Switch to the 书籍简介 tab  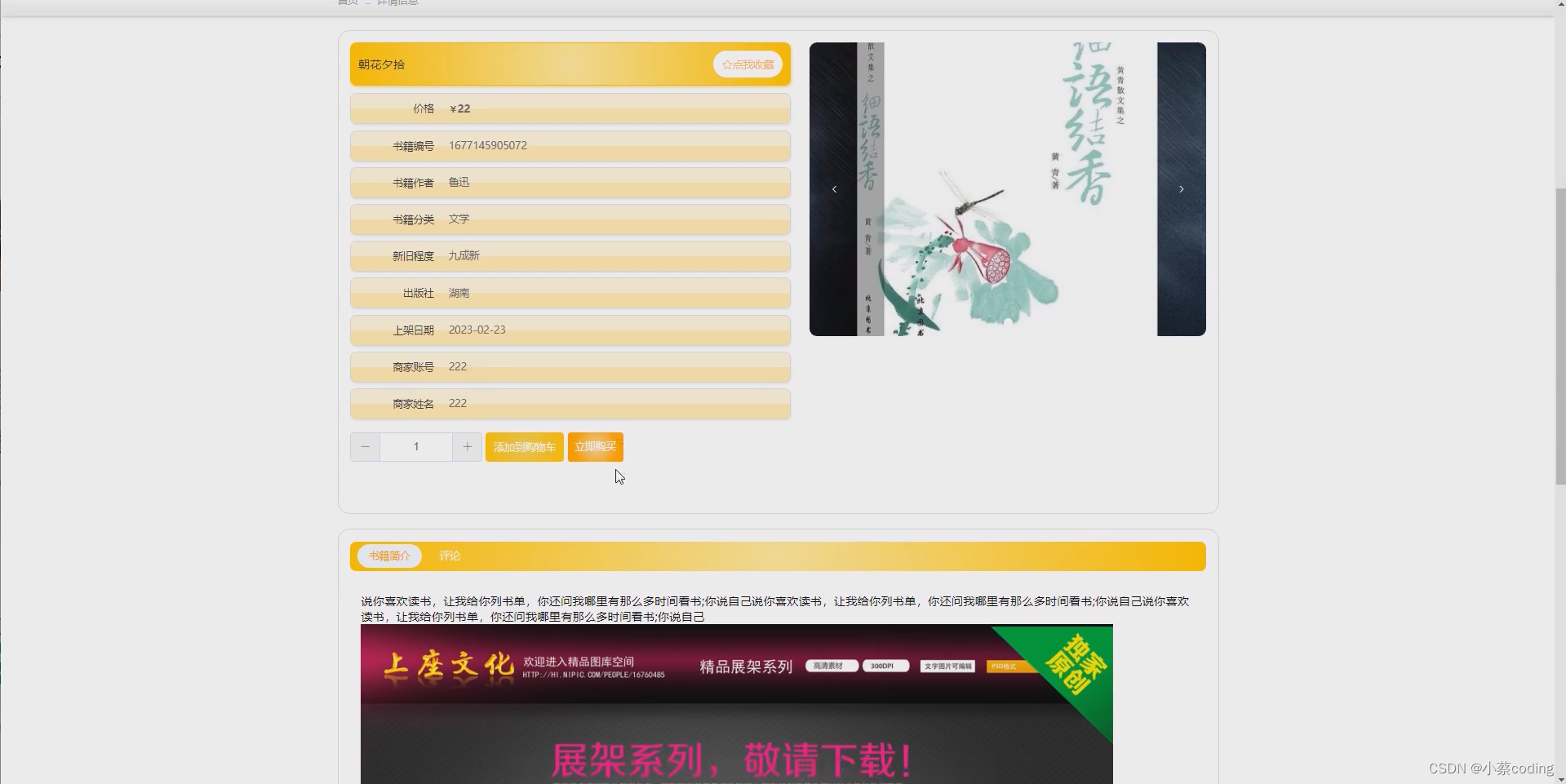389,556
